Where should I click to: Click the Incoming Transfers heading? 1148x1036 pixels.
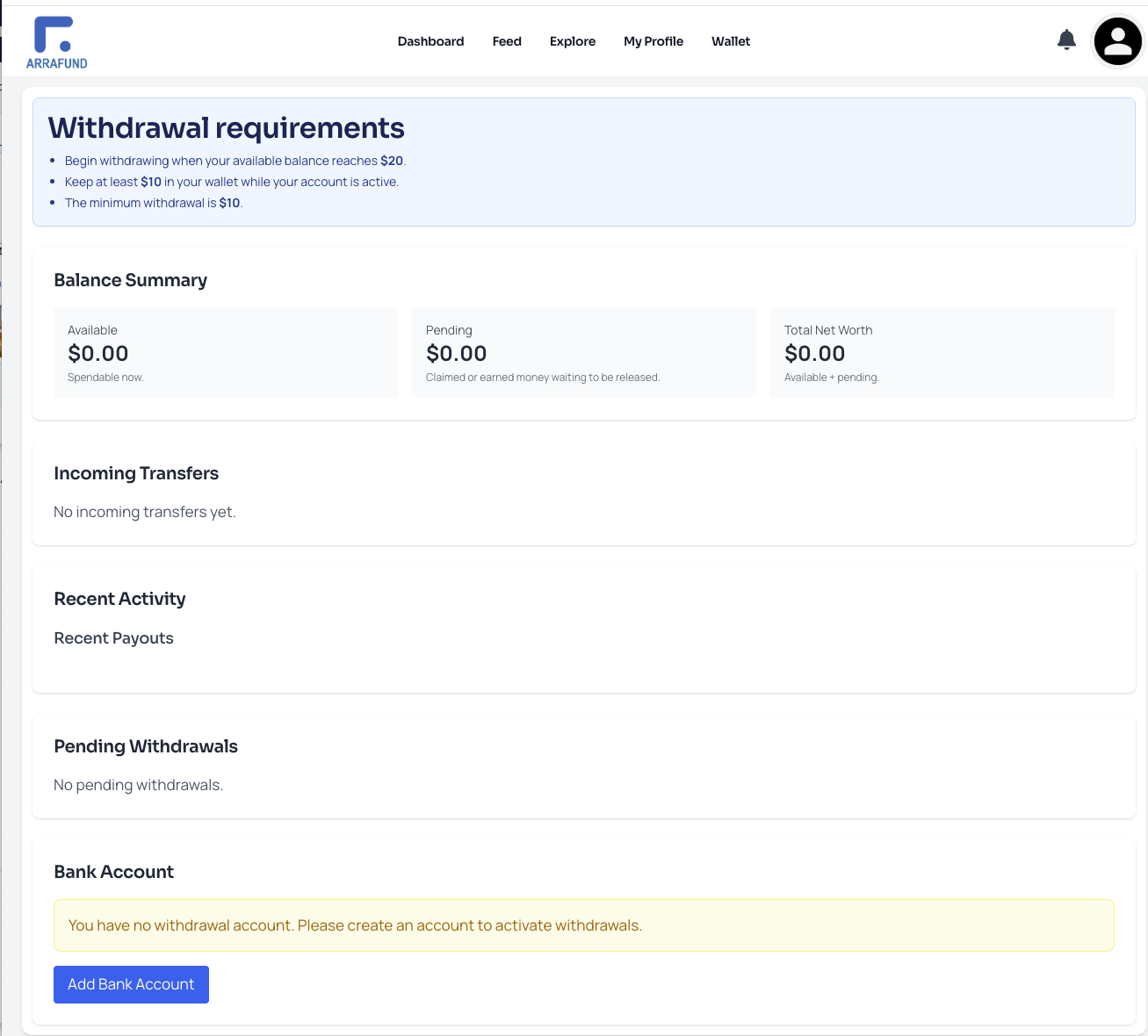click(x=136, y=473)
